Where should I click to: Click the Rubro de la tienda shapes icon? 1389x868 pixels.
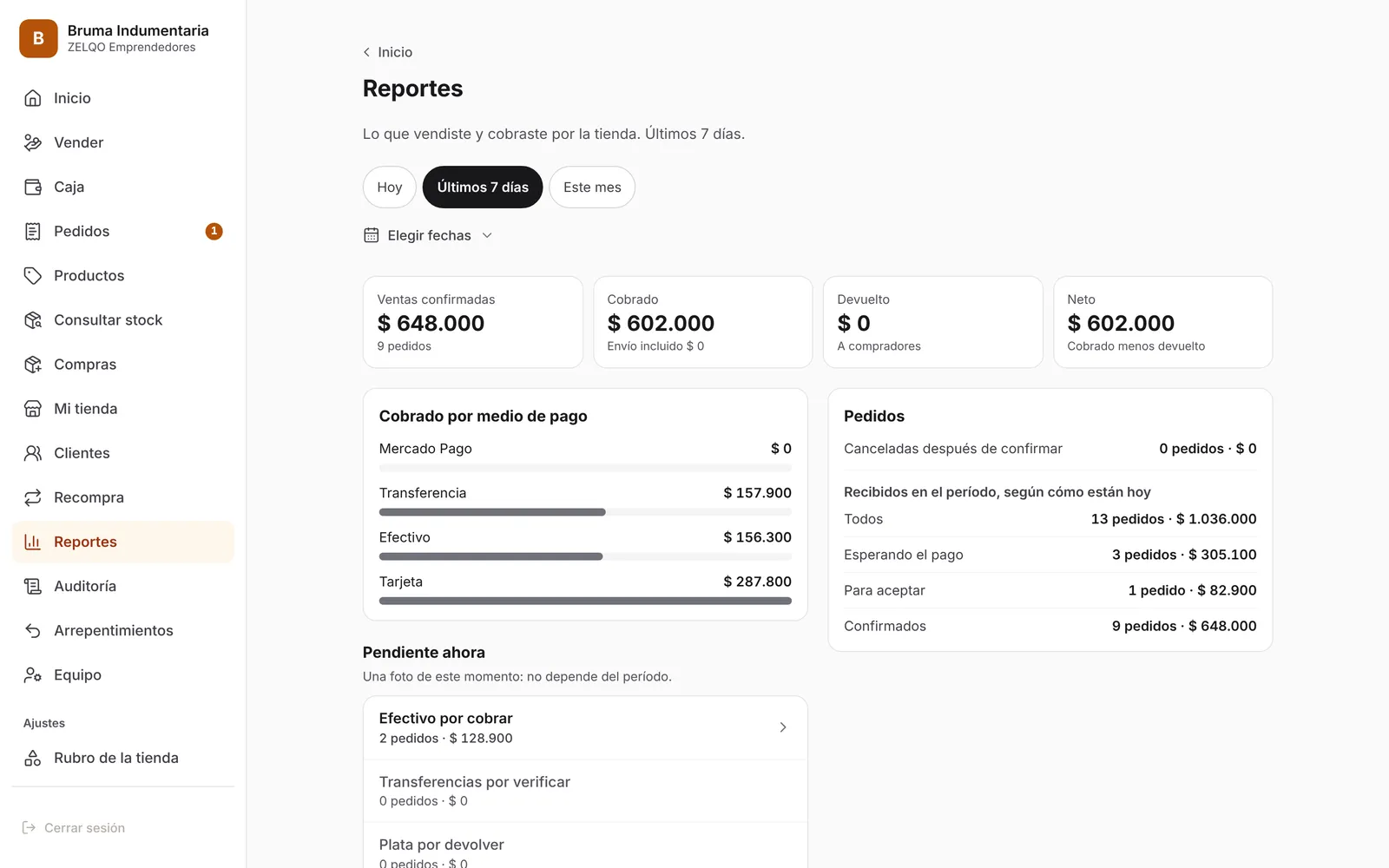coord(33,758)
